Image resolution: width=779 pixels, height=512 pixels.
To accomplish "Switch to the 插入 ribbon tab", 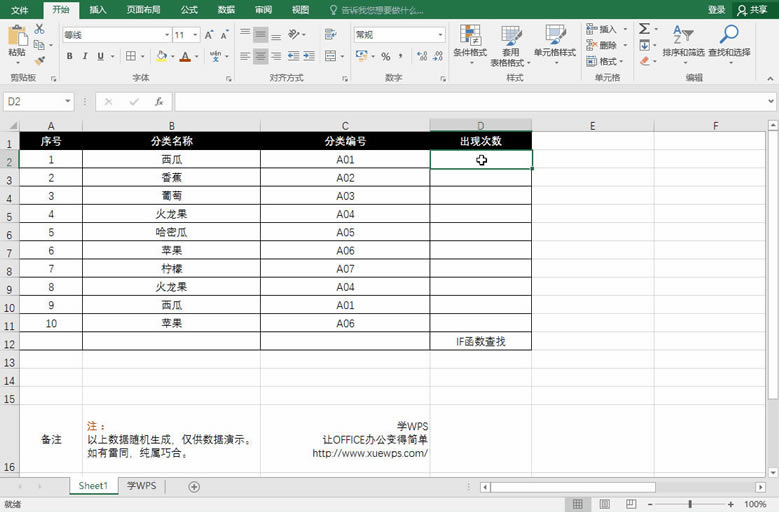I will pos(98,10).
